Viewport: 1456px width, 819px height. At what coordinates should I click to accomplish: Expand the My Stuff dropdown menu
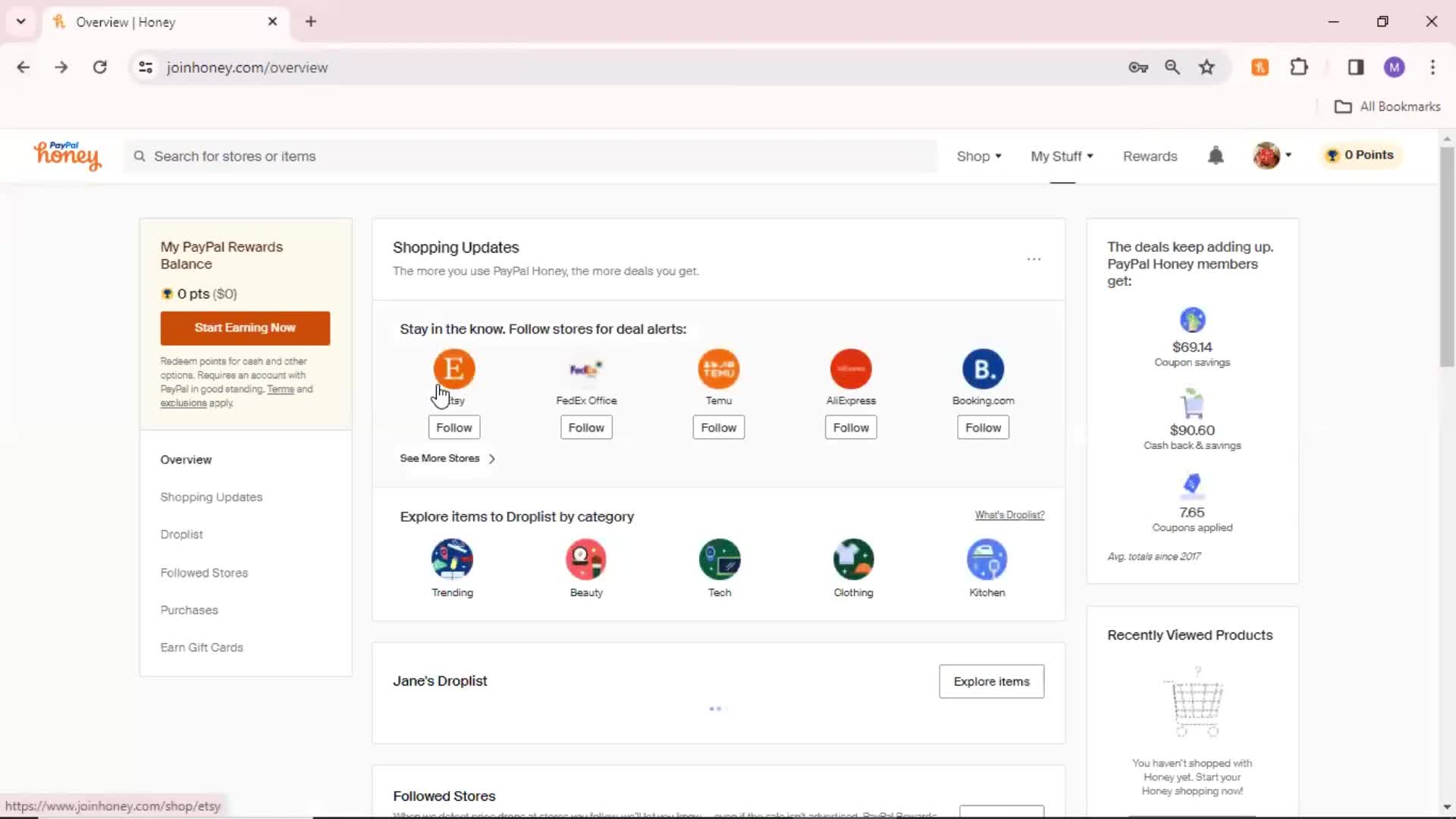coord(1062,156)
